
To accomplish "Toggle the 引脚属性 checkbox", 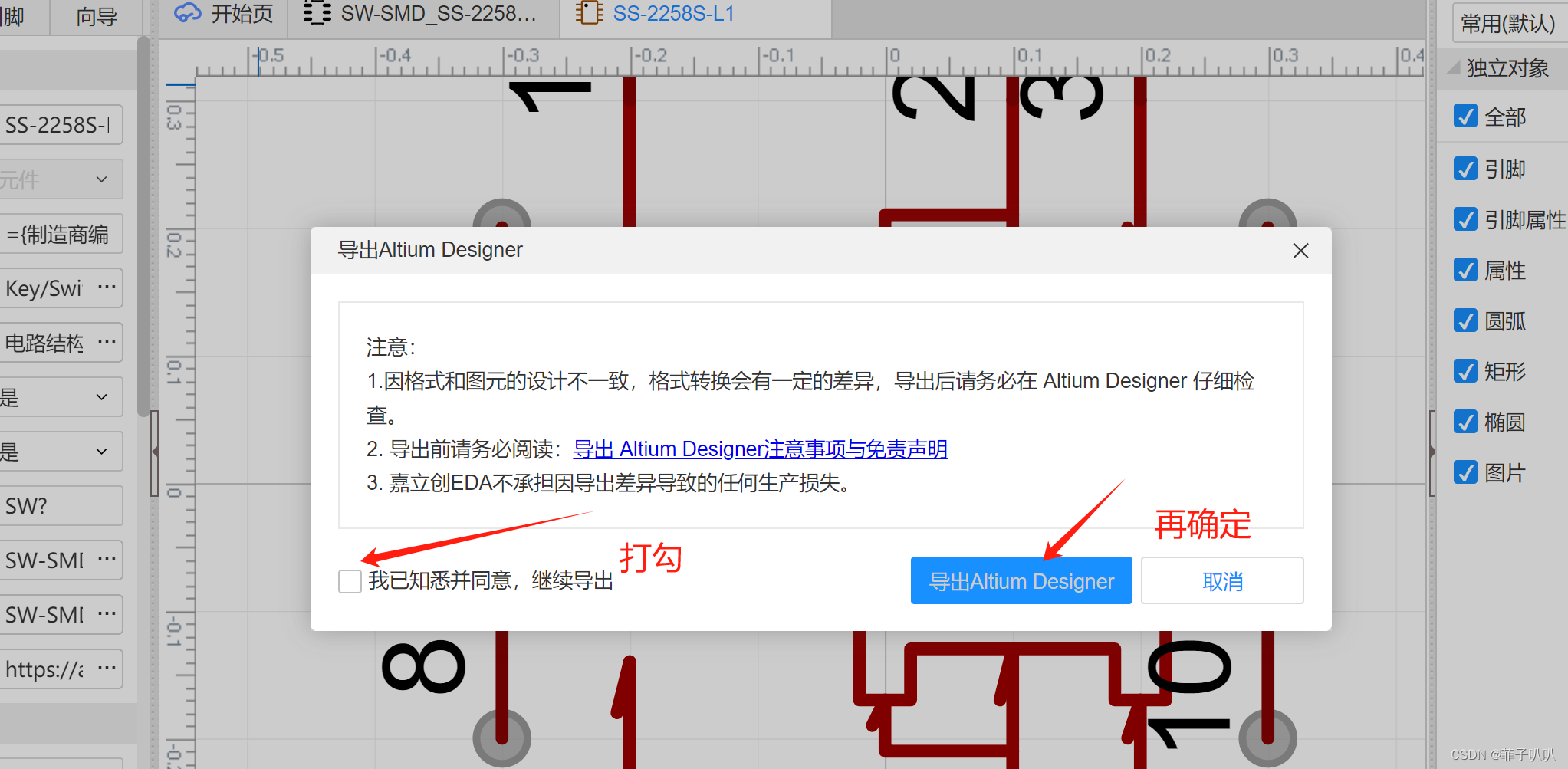I will pos(1465,219).
